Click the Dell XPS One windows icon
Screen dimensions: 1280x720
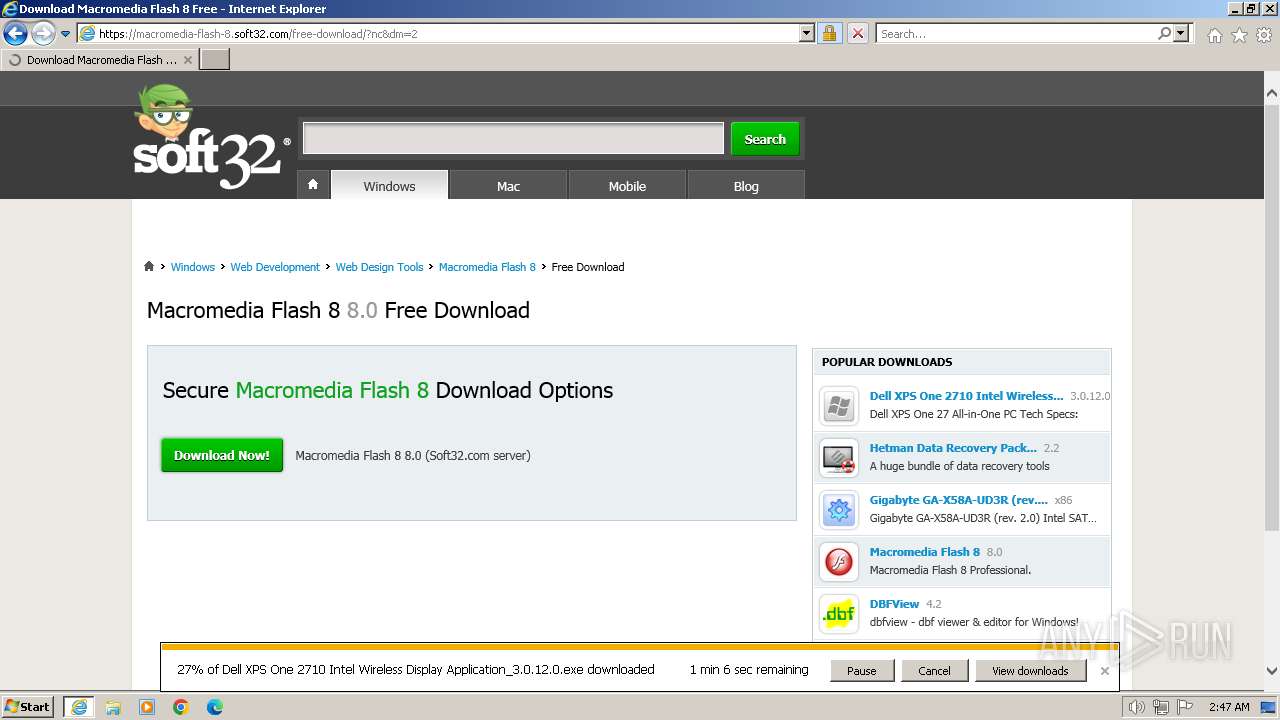pos(839,405)
